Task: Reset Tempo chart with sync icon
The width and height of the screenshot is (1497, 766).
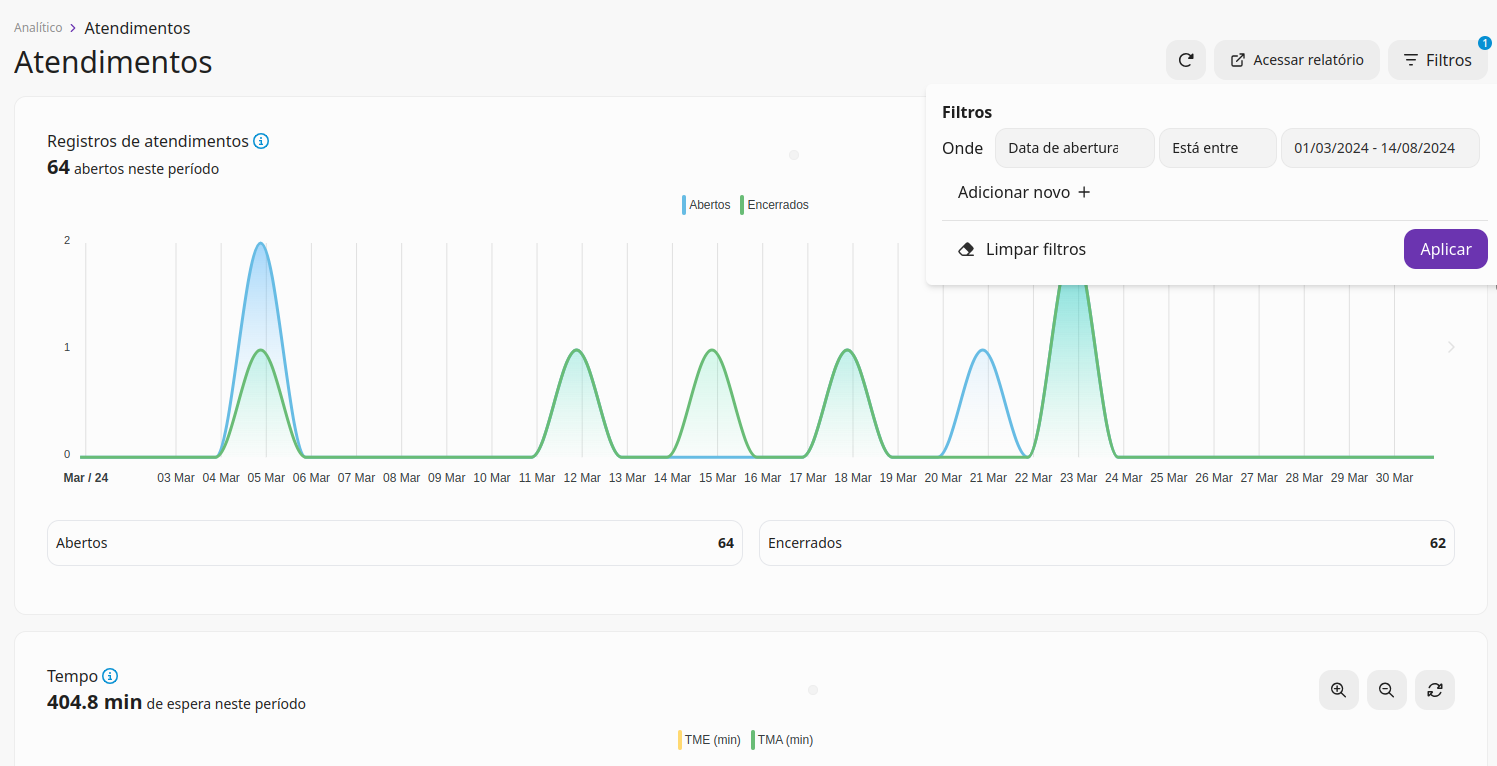Action: [x=1435, y=690]
